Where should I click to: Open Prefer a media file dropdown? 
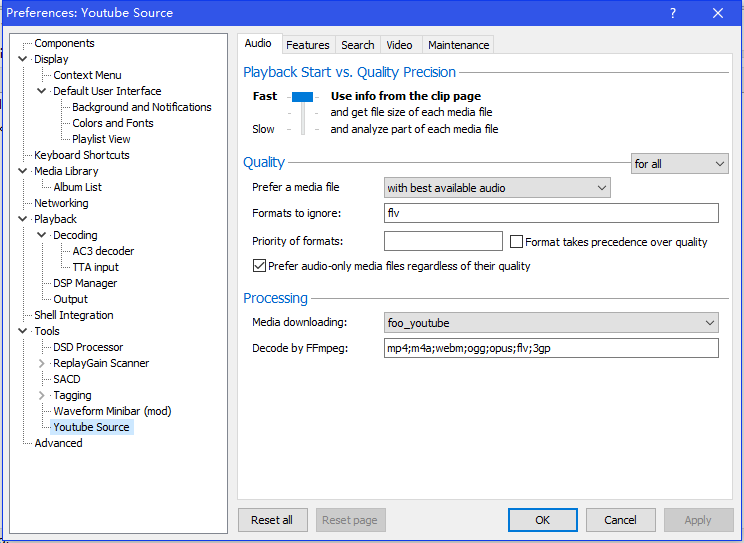(497, 188)
